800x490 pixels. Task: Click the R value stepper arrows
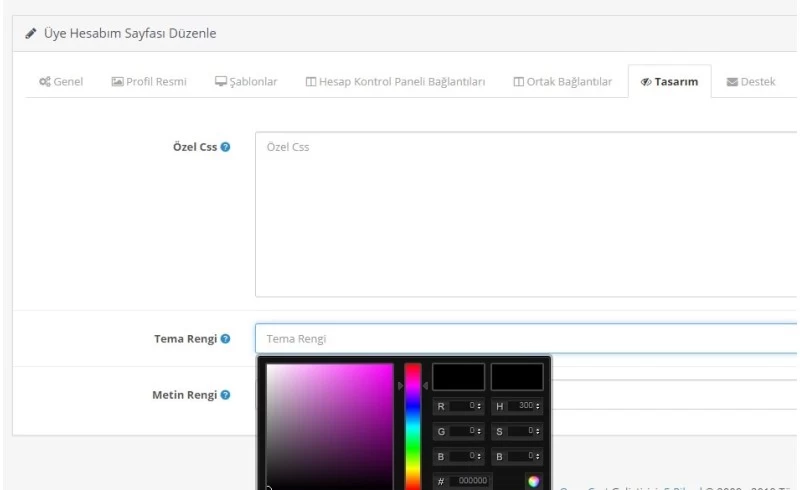[x=479, y=406]
